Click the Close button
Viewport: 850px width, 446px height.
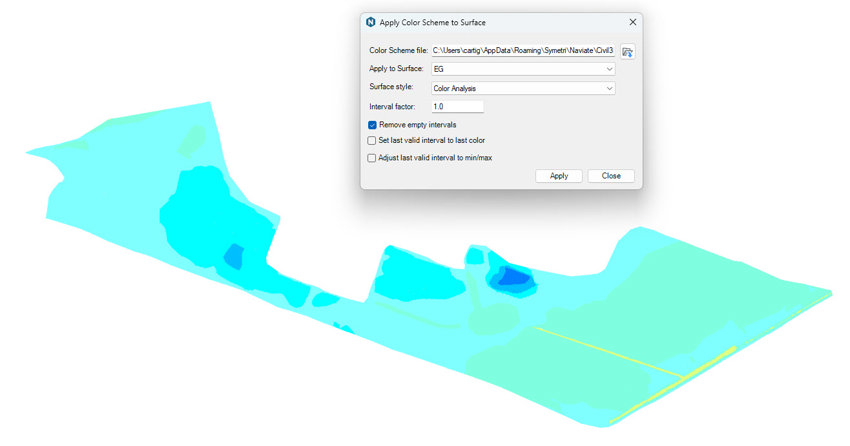pos(611,176)
